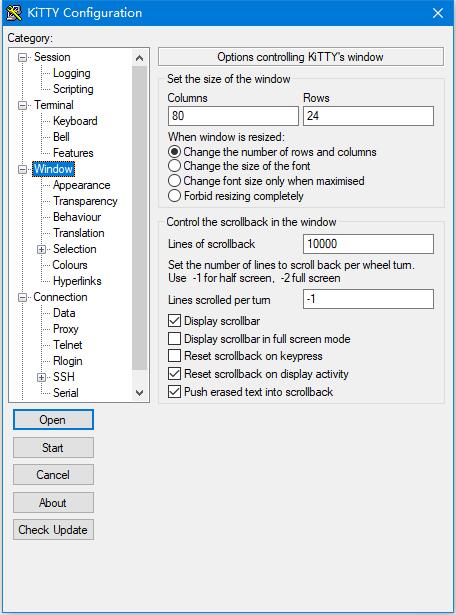
Task: Select Change the size of the font
Action: [239, 166]
